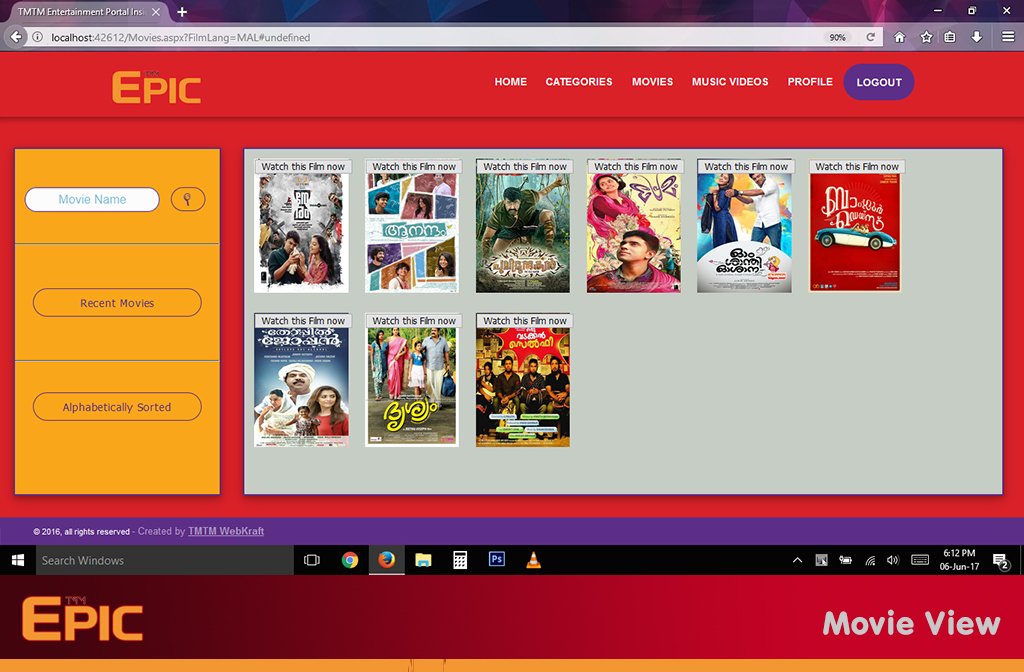Click the site information icon in the address bar
The width and height of the screenshot is (1024, 672).
click(38, 37)
